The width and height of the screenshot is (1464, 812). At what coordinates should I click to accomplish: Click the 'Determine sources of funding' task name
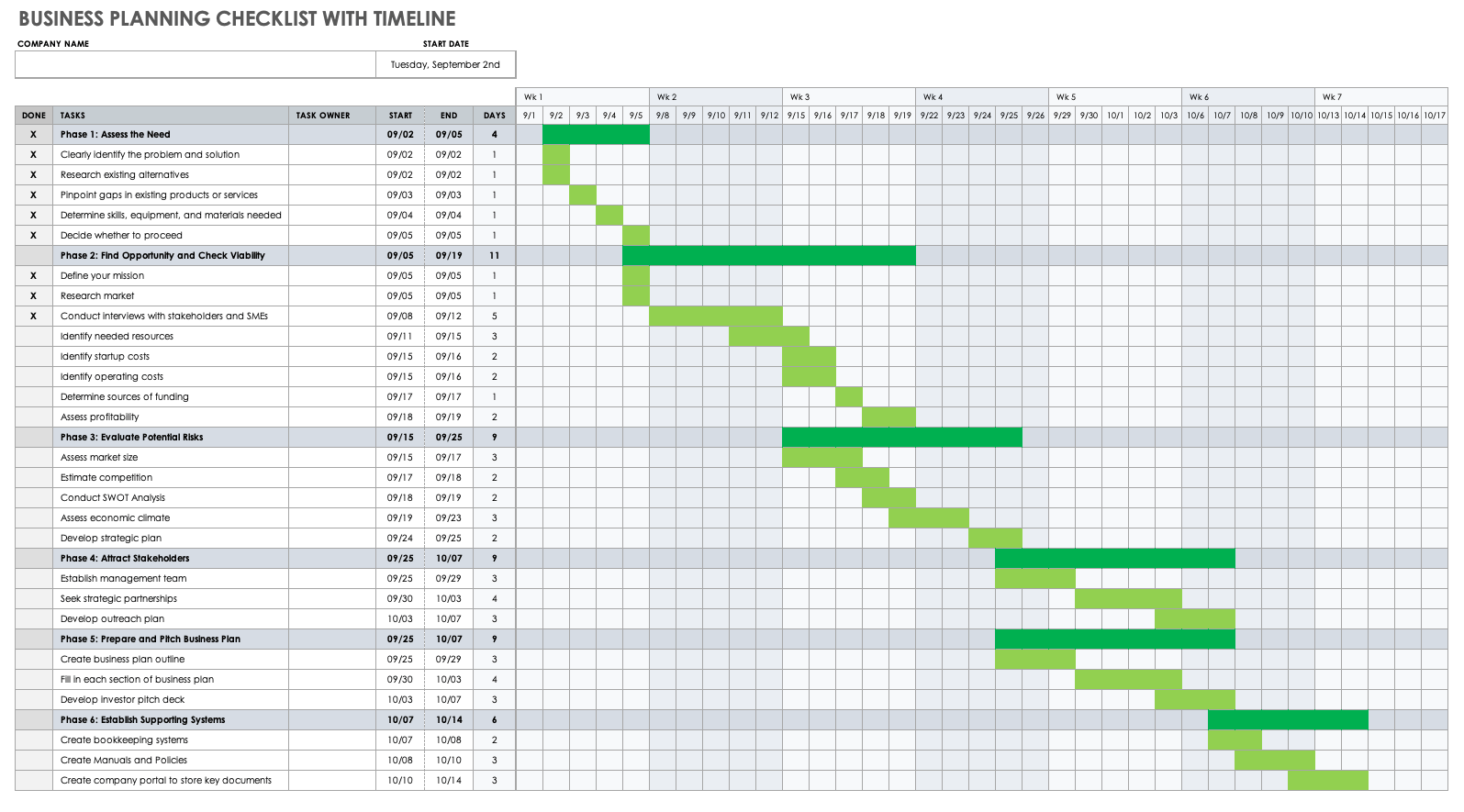coord(125,397)
